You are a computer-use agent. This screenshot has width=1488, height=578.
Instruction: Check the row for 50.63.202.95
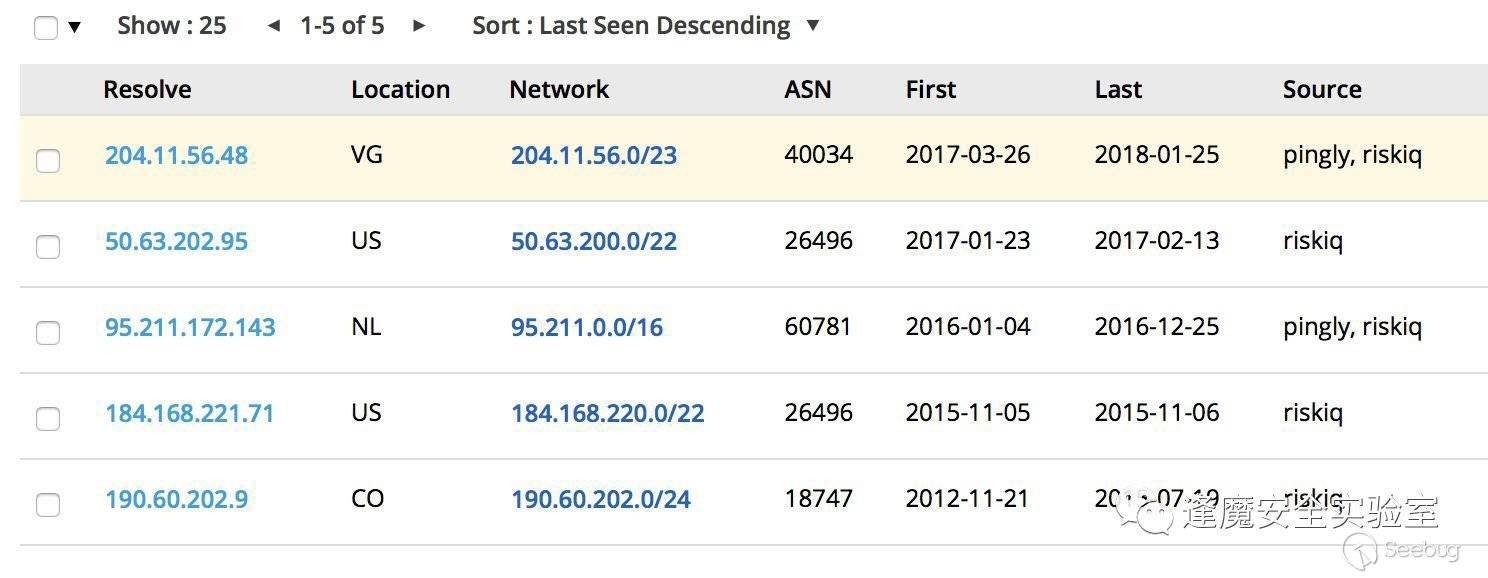coord(48,246)
